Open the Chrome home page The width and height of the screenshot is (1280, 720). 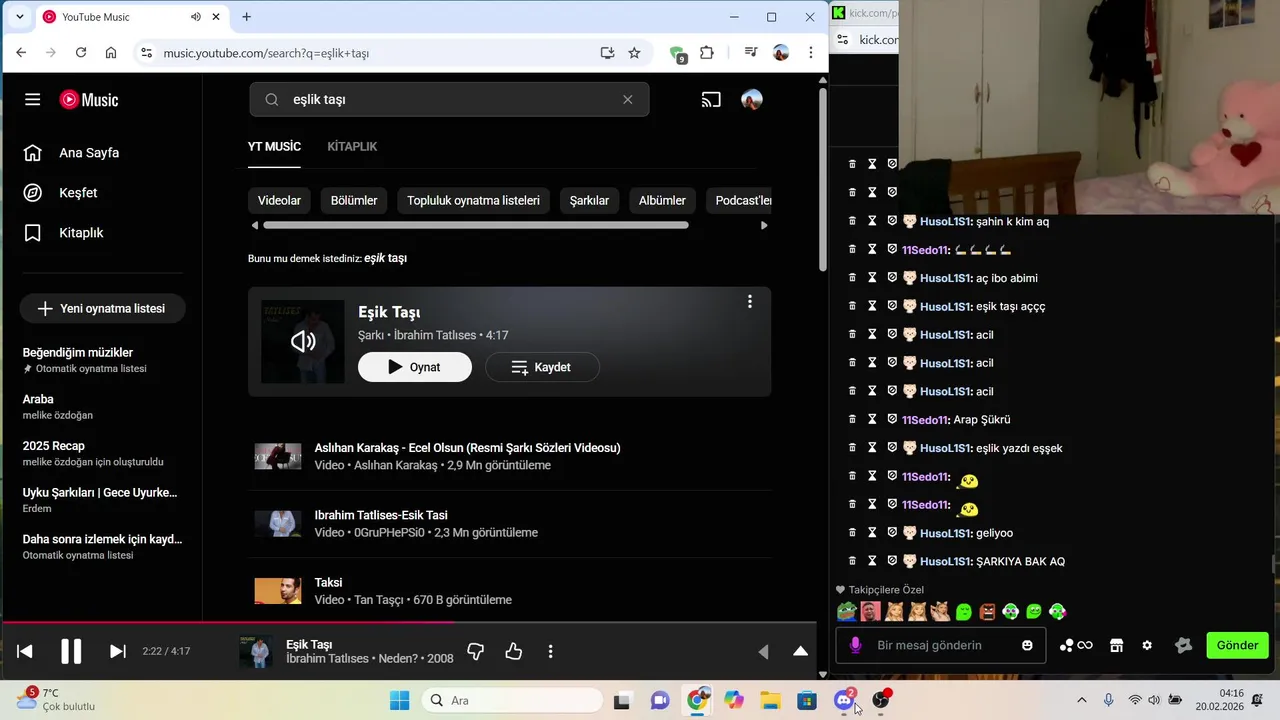pyautogui.click(x=111, y=53)
